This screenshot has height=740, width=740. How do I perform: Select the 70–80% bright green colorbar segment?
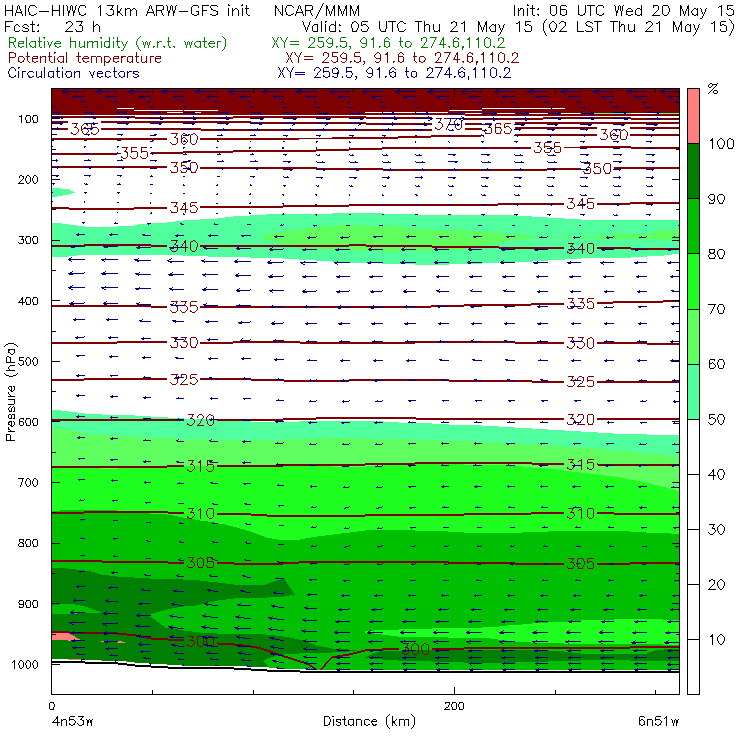pos(693,281)
